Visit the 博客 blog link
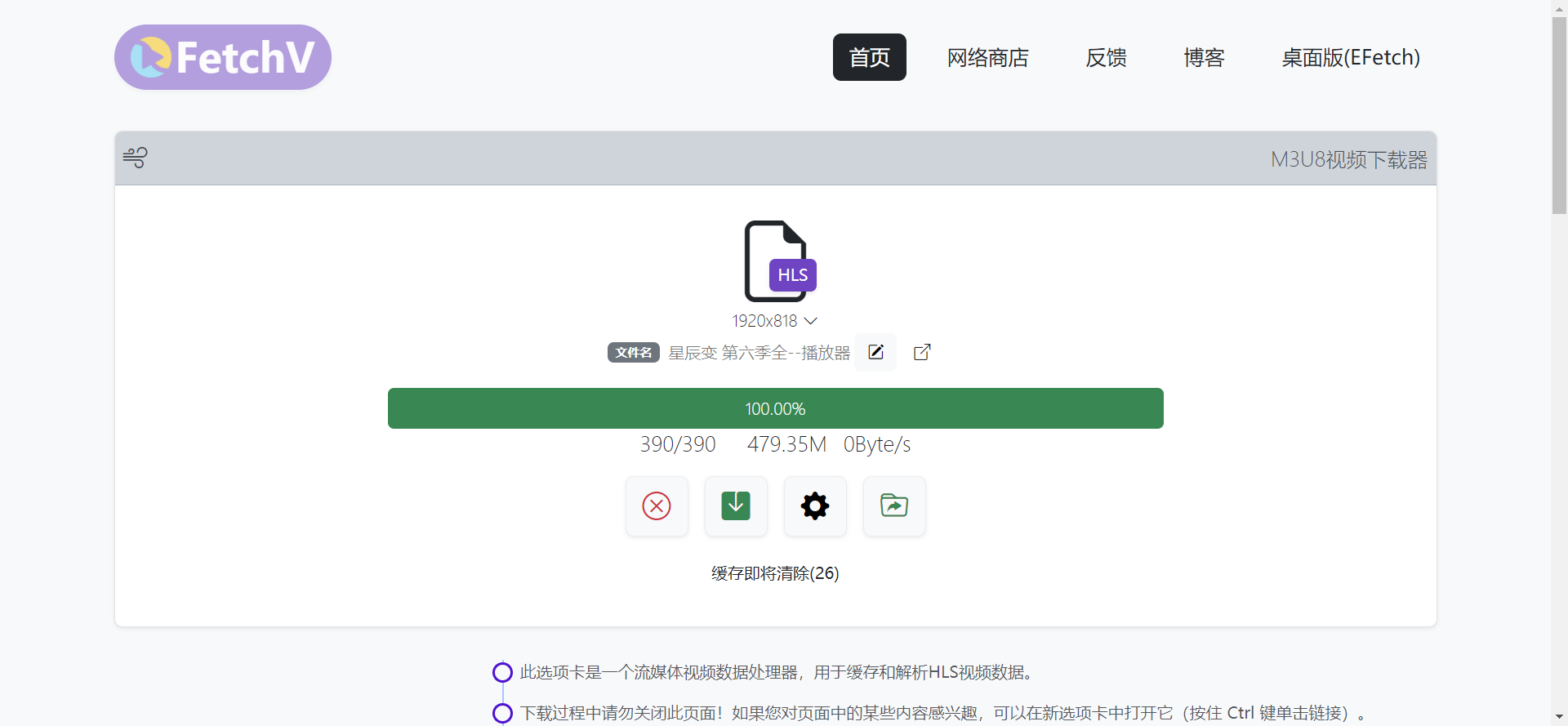This screenshot has width=1568, height=726. coord(1204,57)
